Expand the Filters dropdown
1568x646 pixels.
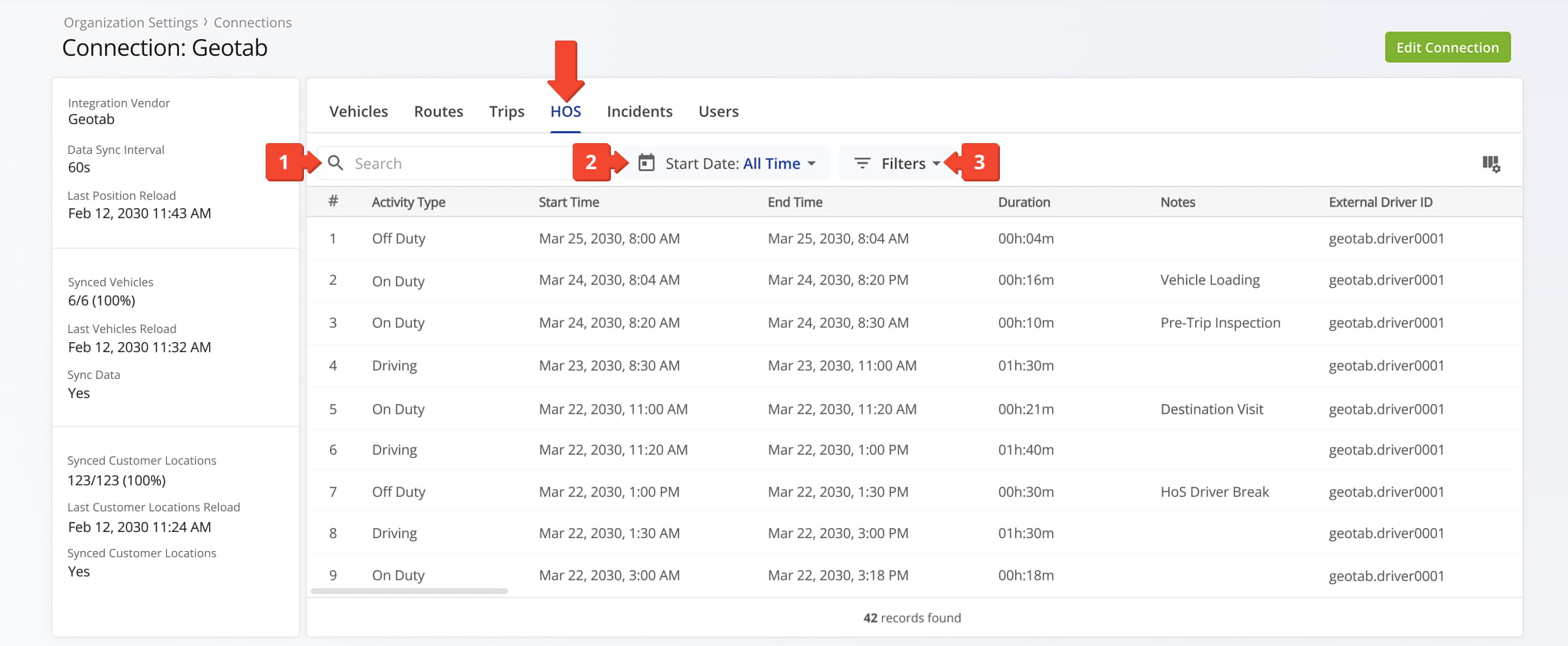tap(897, 163)
